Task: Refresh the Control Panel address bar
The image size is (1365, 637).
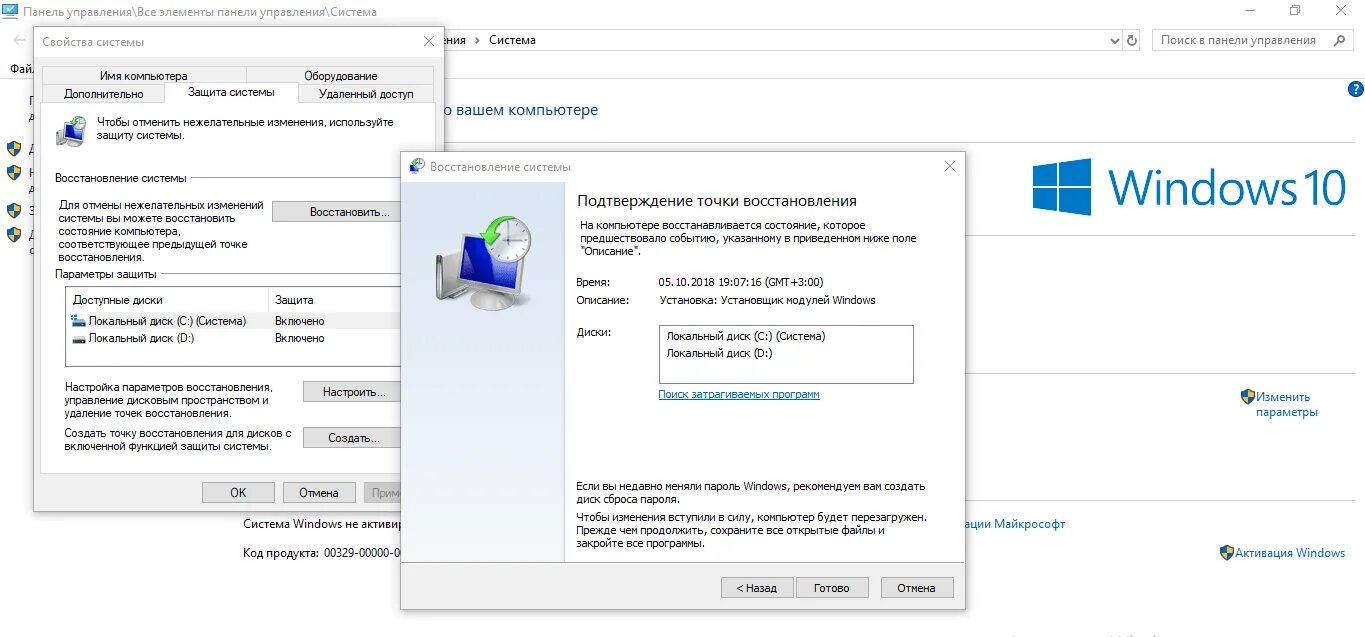Action: (1132, 40)
